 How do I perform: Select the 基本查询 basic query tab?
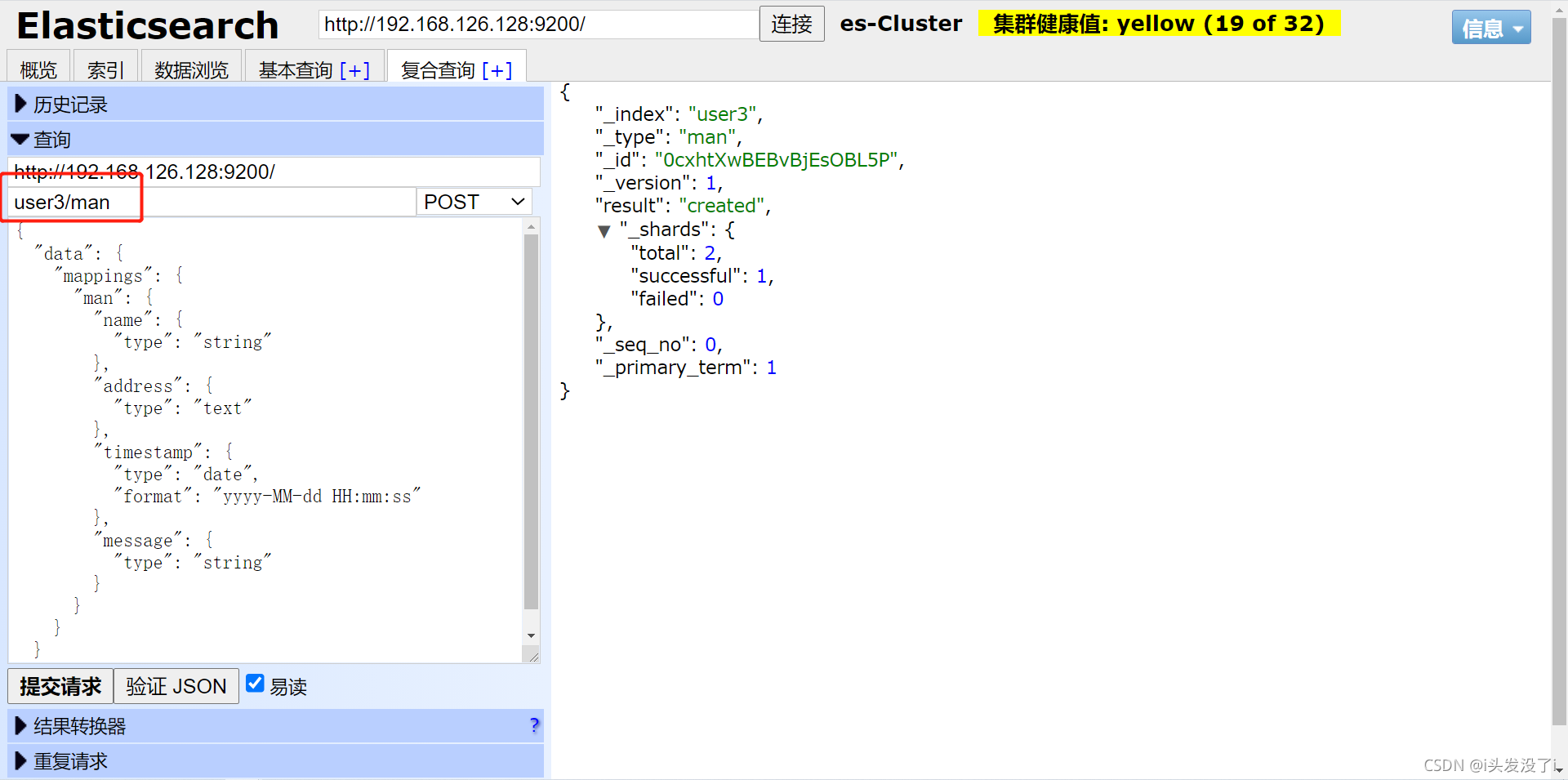tap(296, 70)
